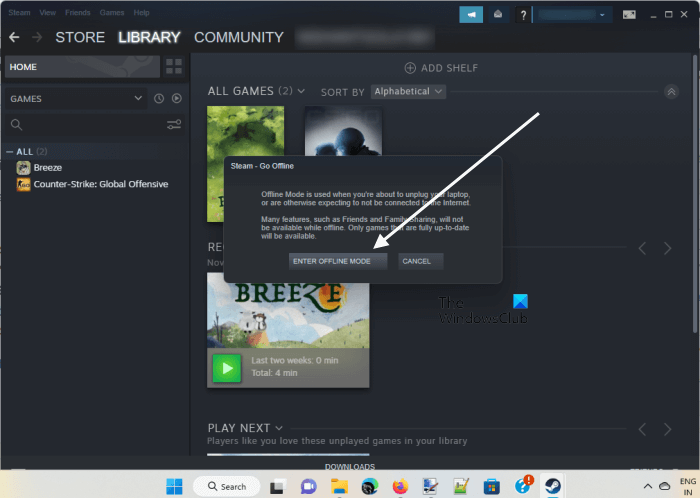Open the account name dropdown

pyautogui.click(x=573, y=15)
